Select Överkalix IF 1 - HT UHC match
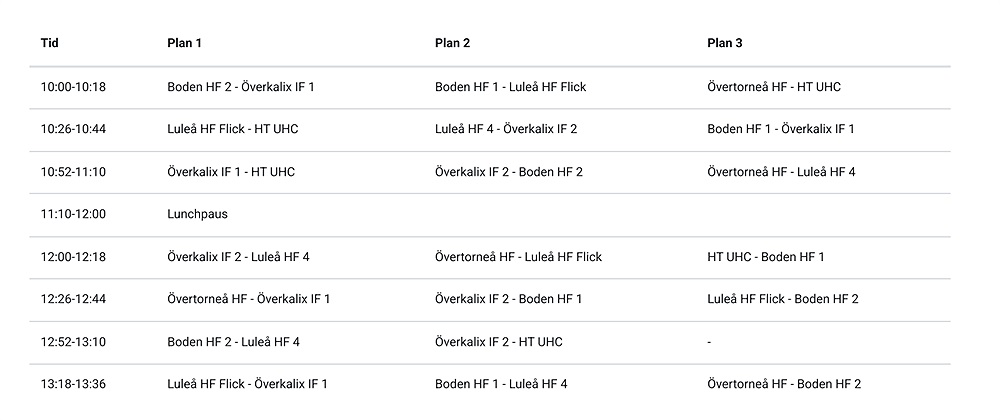The height and width of the screenshot is (420, 1000). [x=231, y=172]
